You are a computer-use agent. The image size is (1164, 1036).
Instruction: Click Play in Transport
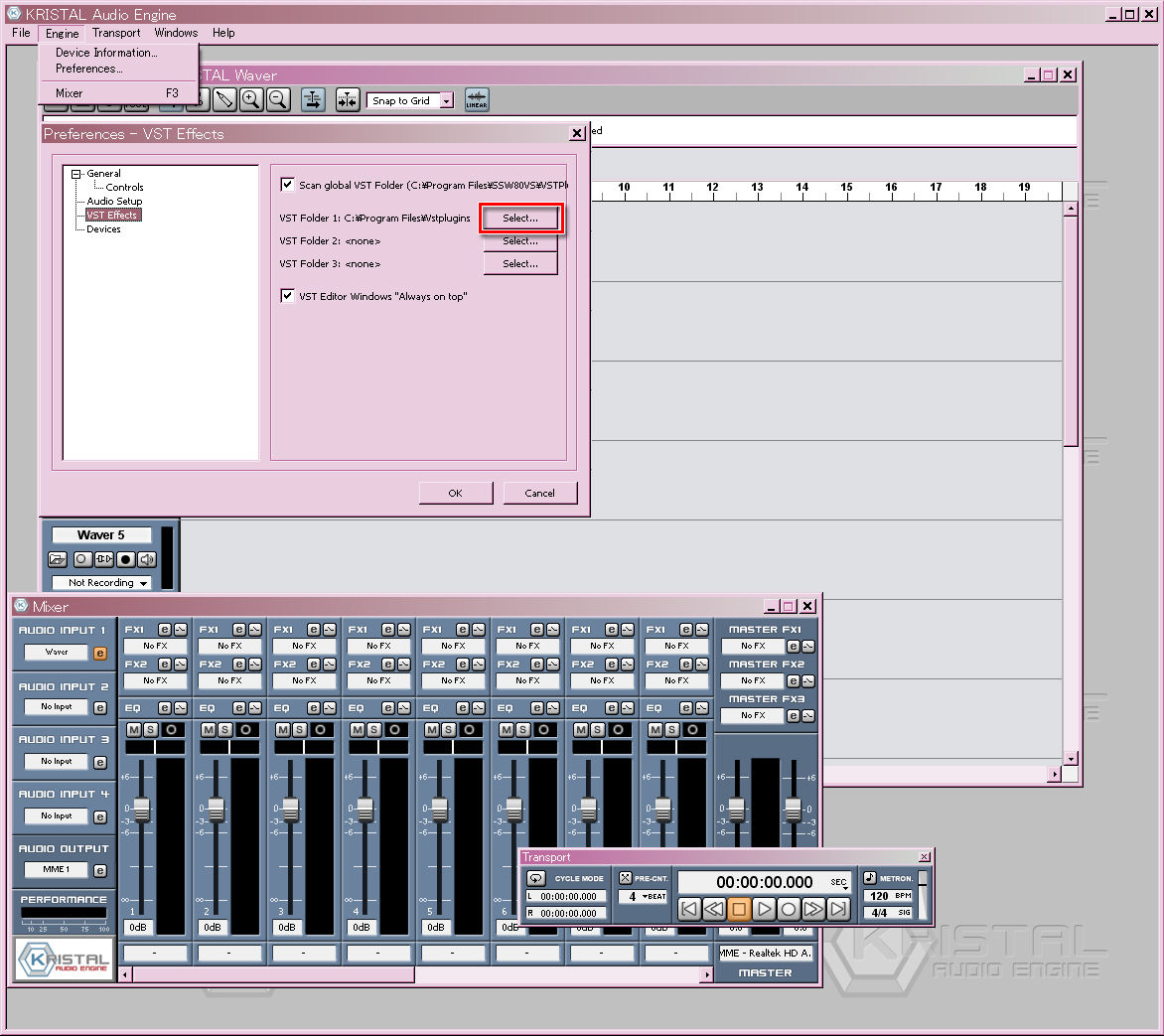pyautogui.click(x=764, y=908)
